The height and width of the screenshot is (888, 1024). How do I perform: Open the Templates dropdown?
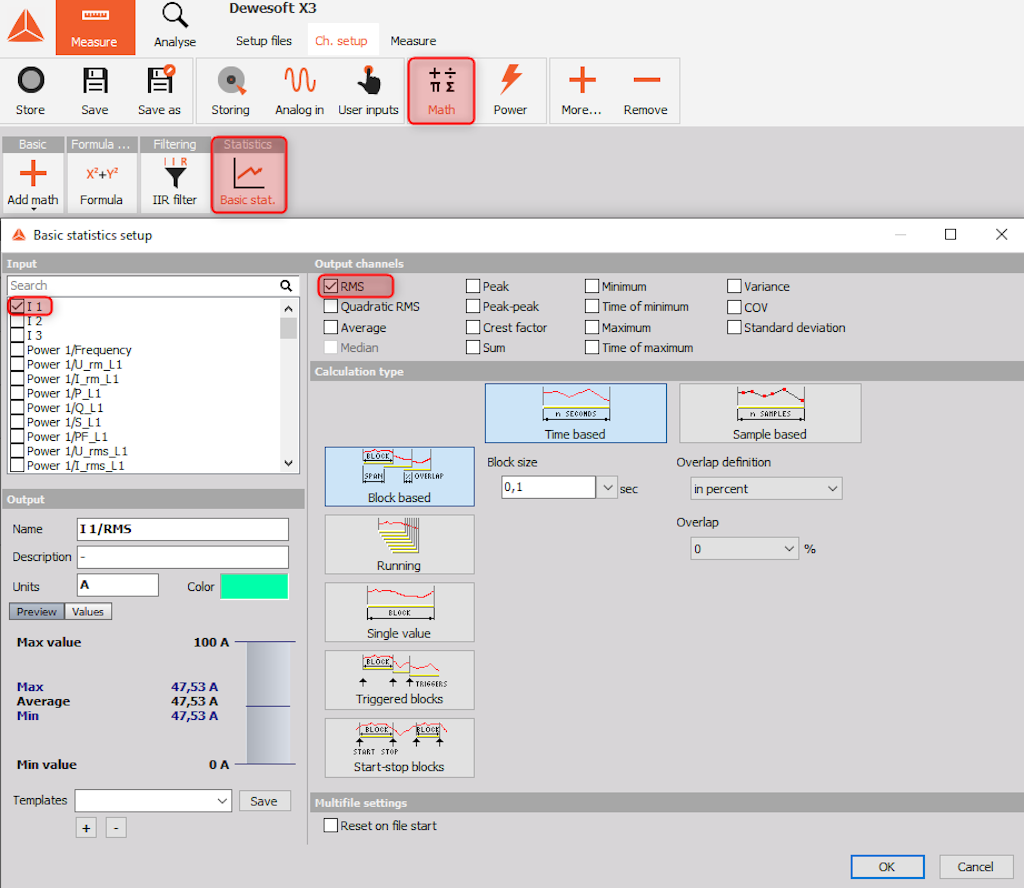click(x=153, y=801)
